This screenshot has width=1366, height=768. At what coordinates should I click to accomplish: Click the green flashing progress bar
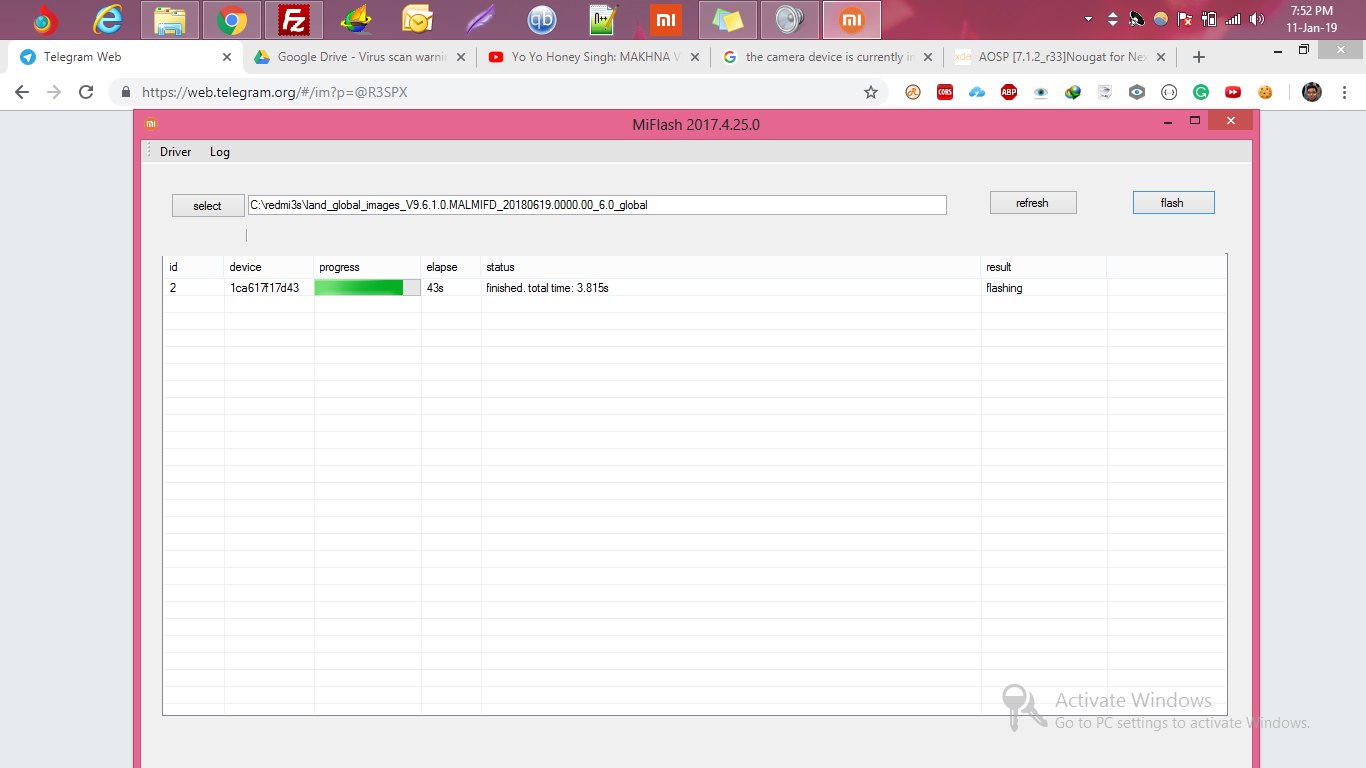(367, 288)
